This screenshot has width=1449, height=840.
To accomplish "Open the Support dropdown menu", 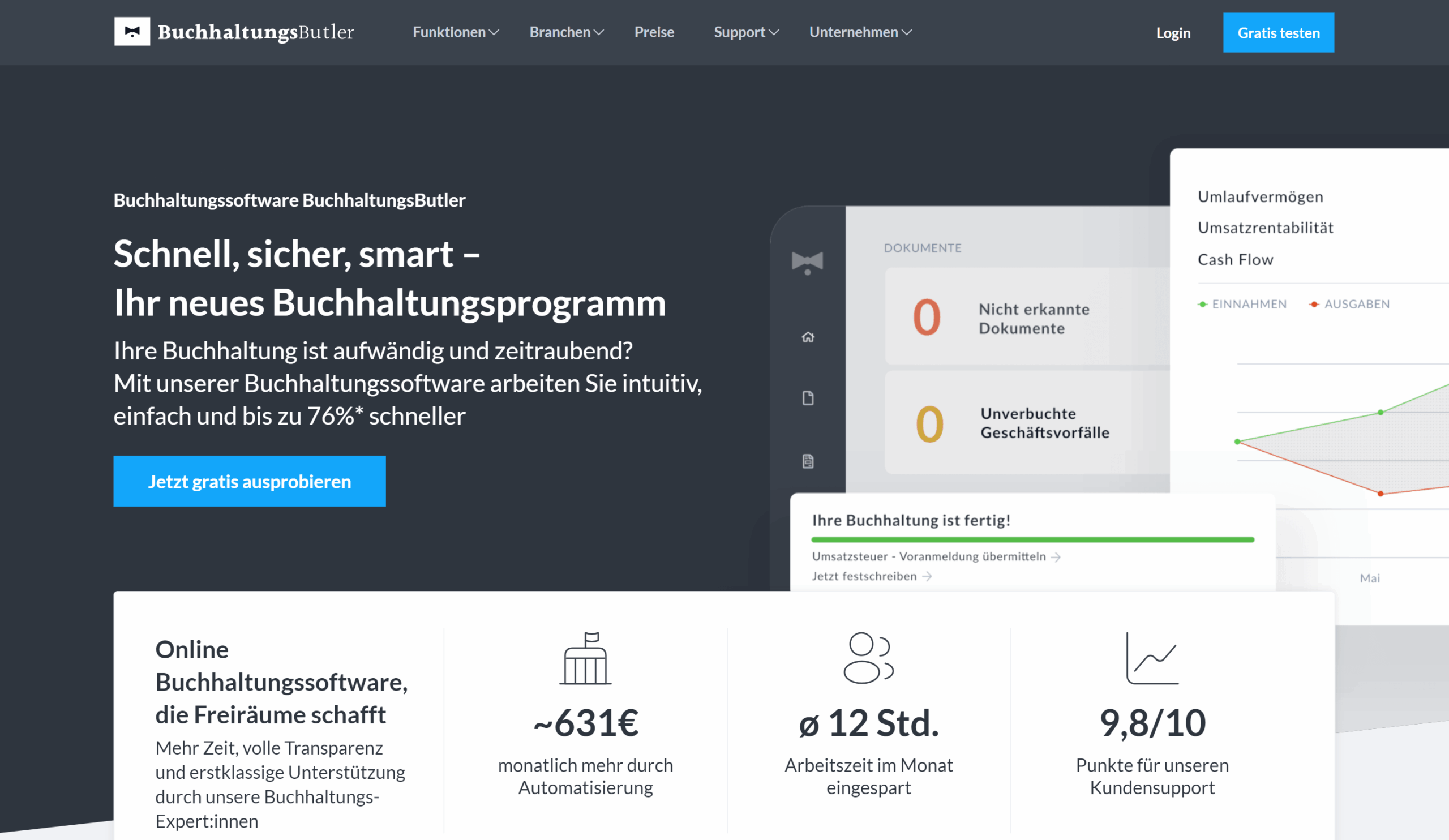I will click(x=746, y=32).
